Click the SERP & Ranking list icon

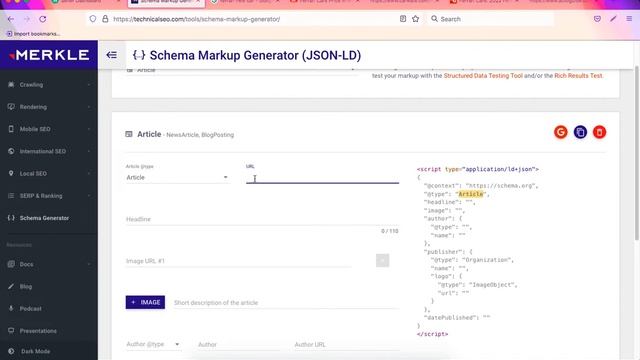(11, 196)
